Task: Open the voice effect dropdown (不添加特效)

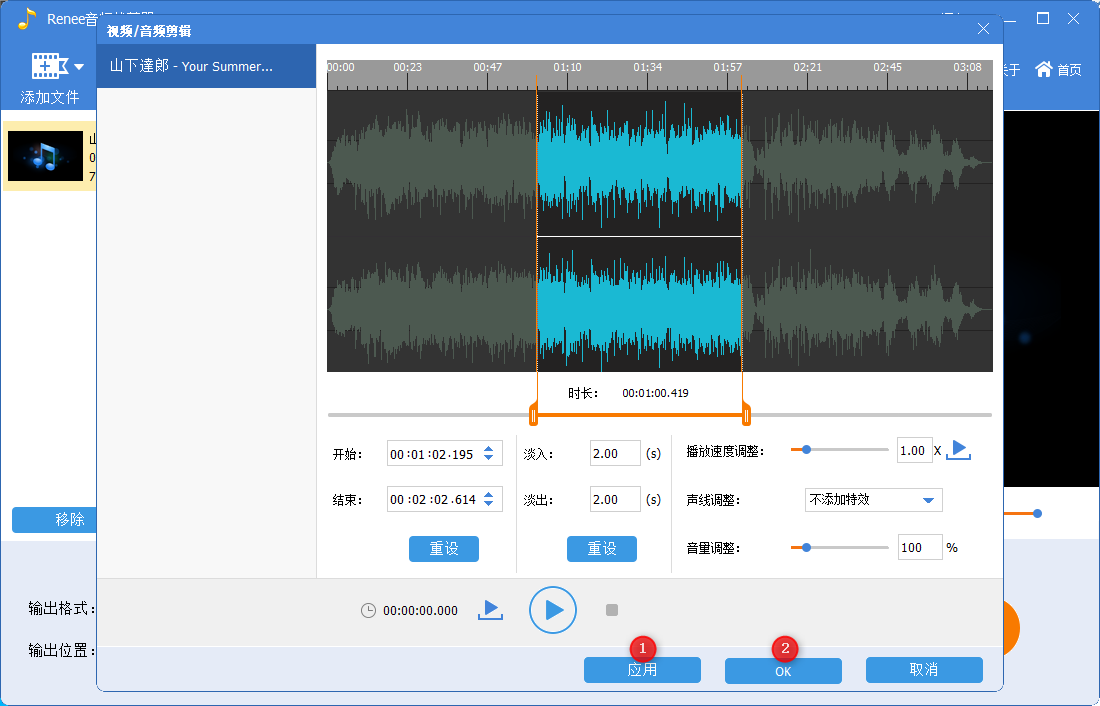Action: (873, 500)
